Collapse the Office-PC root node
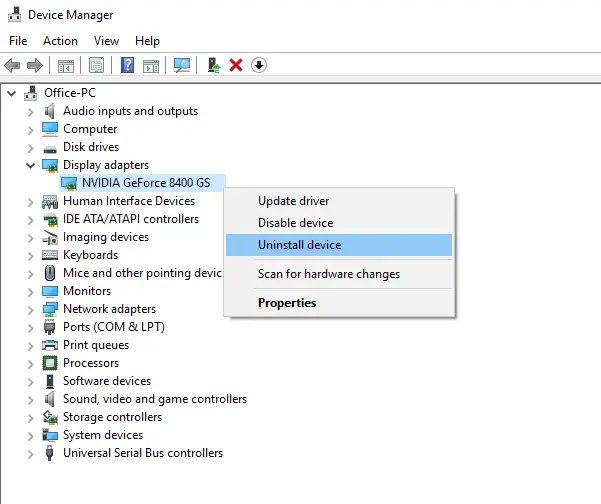 click(x=12, y=93)
